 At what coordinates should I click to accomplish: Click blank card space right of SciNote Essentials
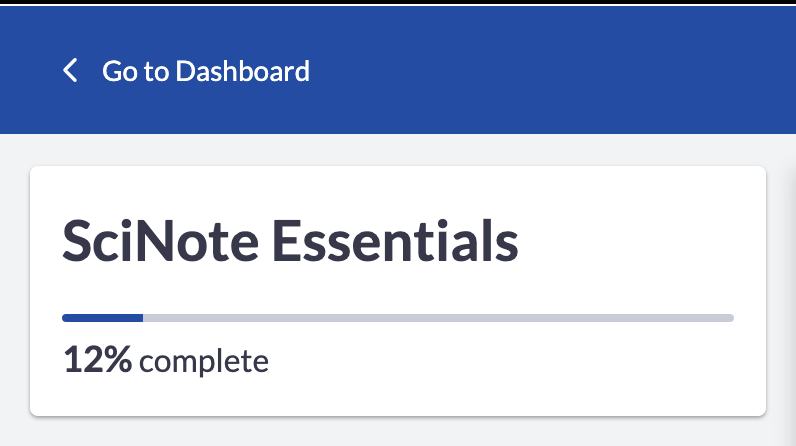coord(640,242)
